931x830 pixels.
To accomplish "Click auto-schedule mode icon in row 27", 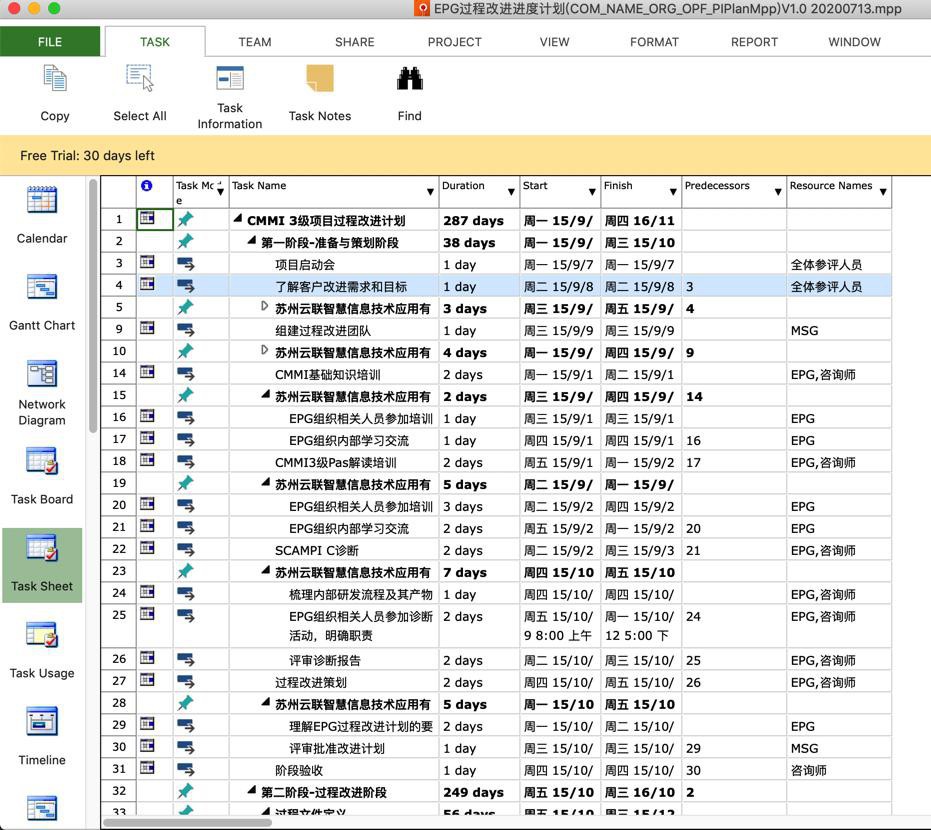I will 185,682.
